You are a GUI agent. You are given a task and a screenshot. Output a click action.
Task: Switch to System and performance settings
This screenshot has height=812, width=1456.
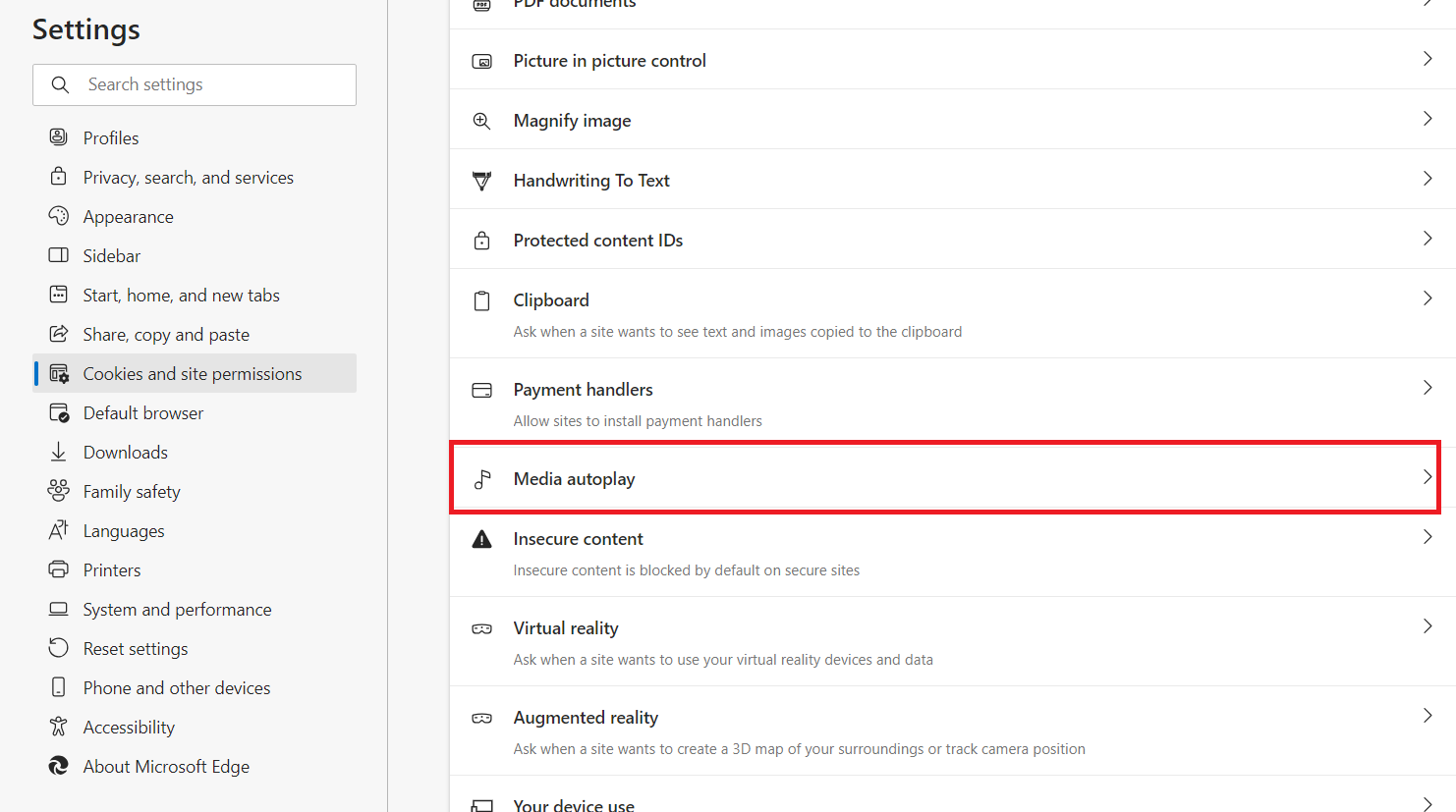point(177,610)
